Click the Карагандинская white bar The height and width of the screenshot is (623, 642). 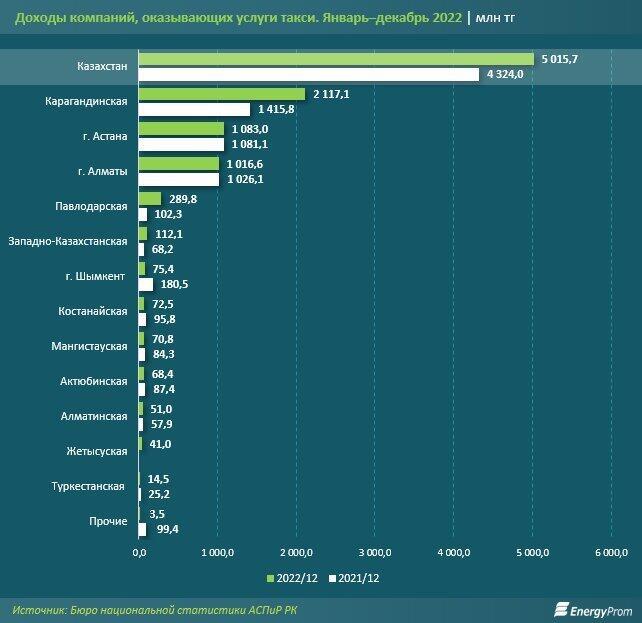(194, 109)
